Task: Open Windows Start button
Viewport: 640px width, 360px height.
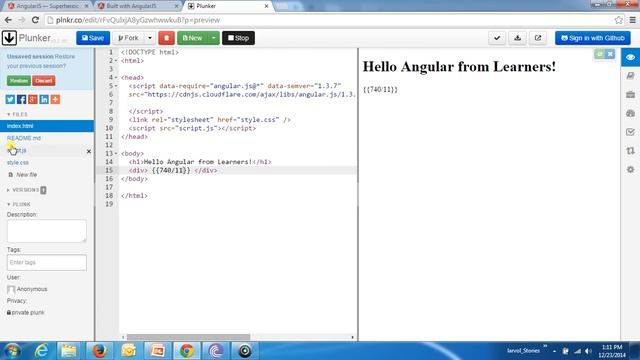Action: pos(12,351)
